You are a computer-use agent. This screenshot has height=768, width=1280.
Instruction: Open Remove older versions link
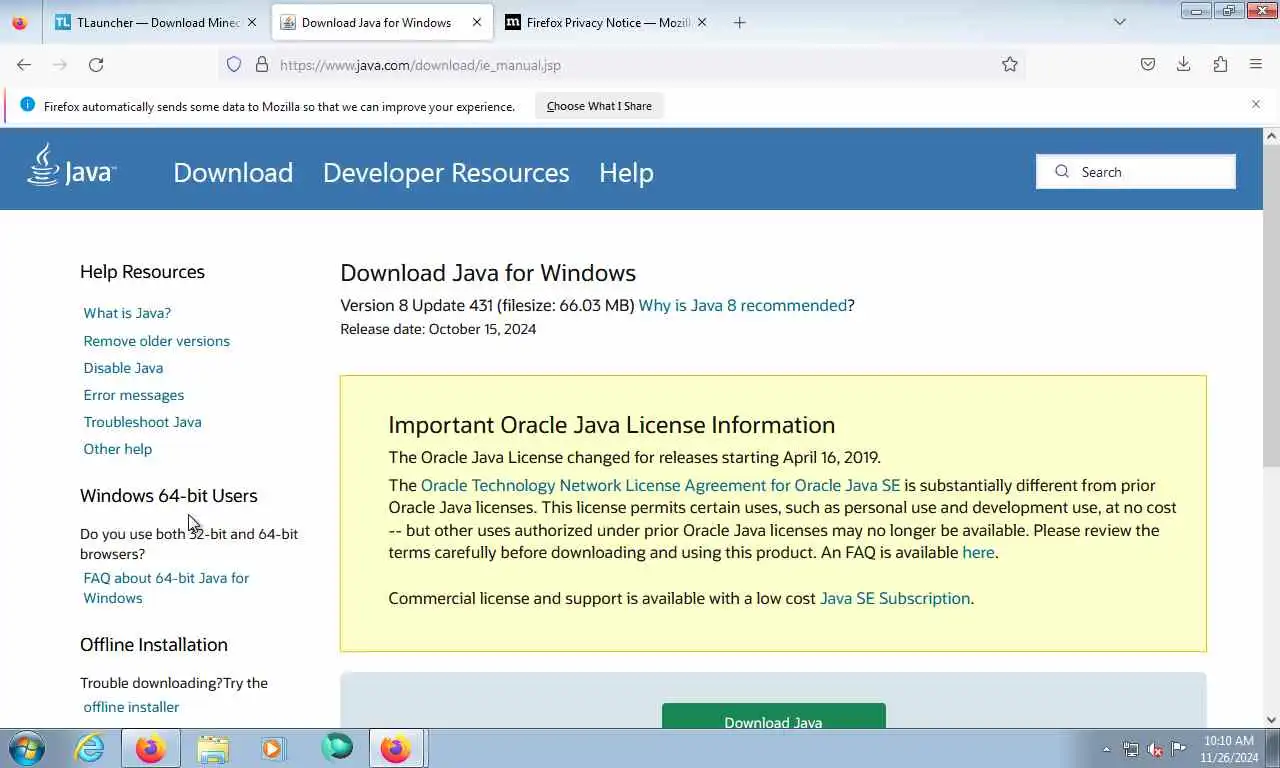tap(156, 341)
